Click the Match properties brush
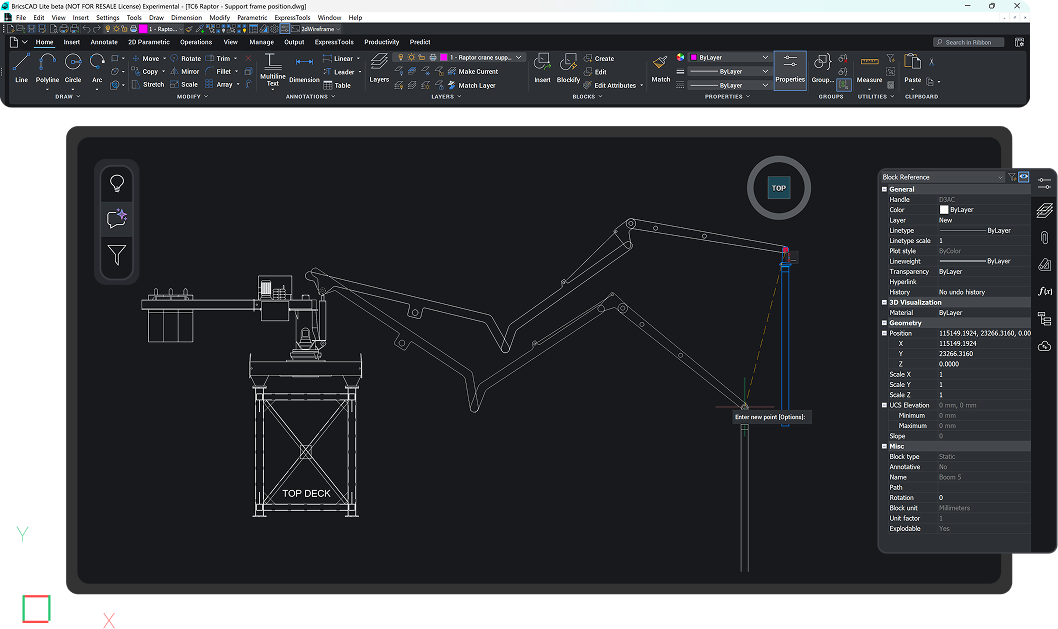 click(x=661, y=68)
